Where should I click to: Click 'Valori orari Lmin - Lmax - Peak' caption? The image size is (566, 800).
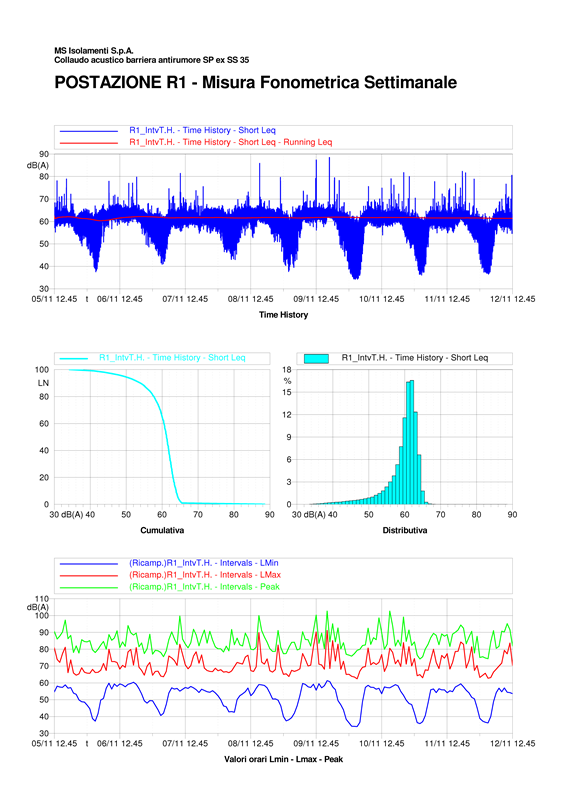click(283, 759)
